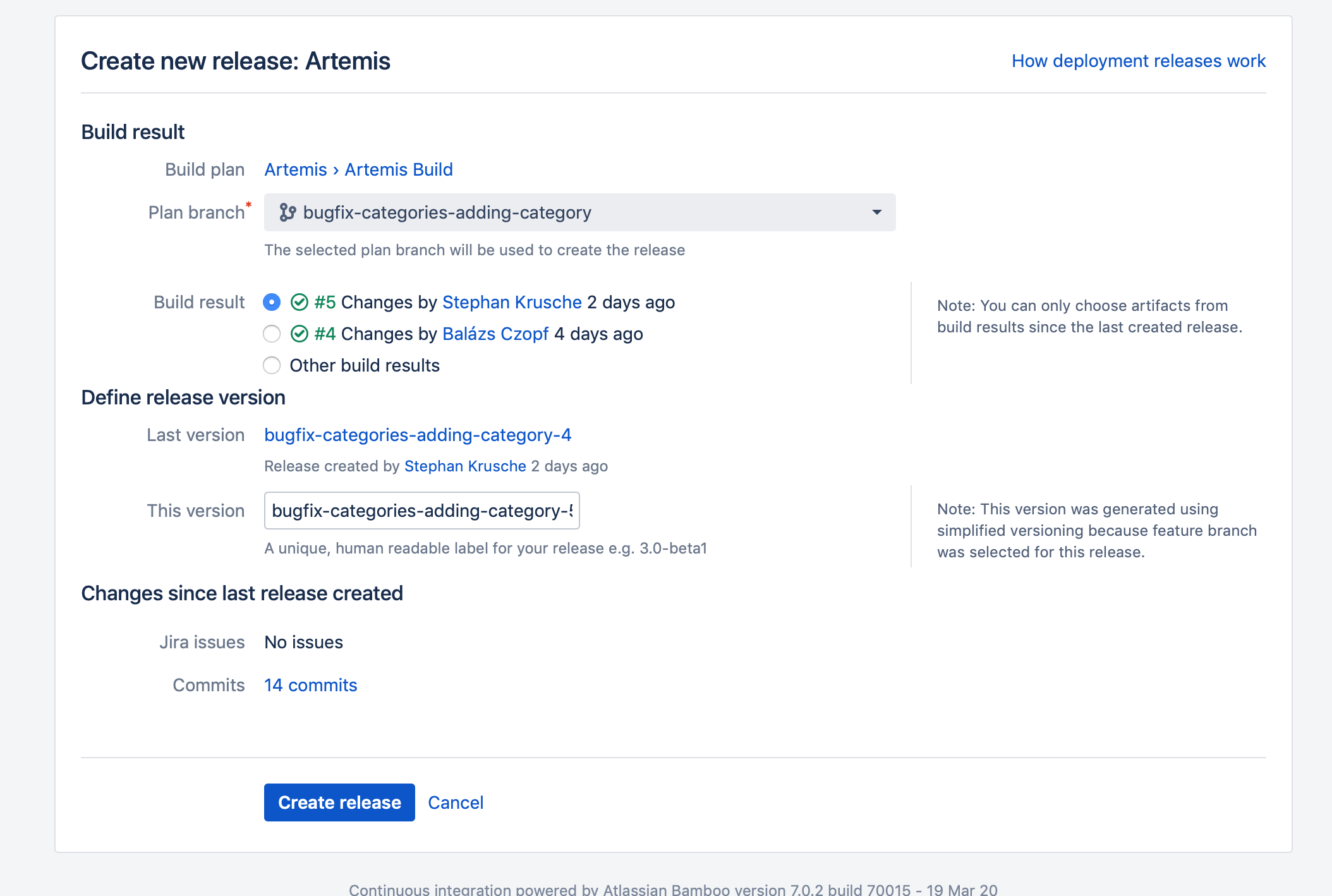1332x896 pixels.
Task: Click 'No issues' Jira issues text
Action: click(x=303, y=642)
